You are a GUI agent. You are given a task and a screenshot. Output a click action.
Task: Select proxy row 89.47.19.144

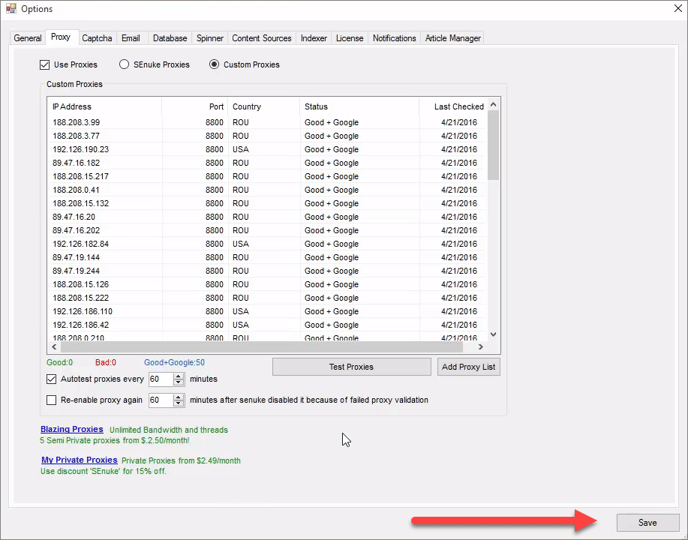268,257
